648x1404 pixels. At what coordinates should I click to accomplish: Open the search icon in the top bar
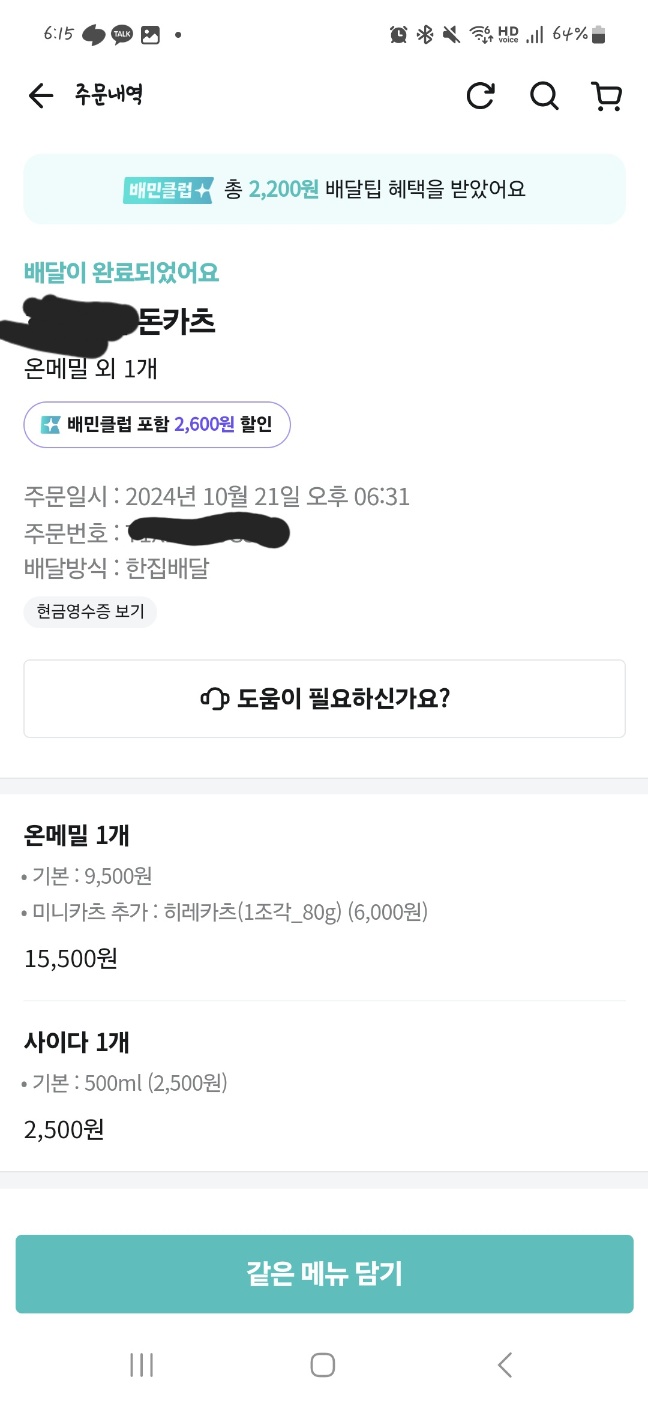point(544,96)
